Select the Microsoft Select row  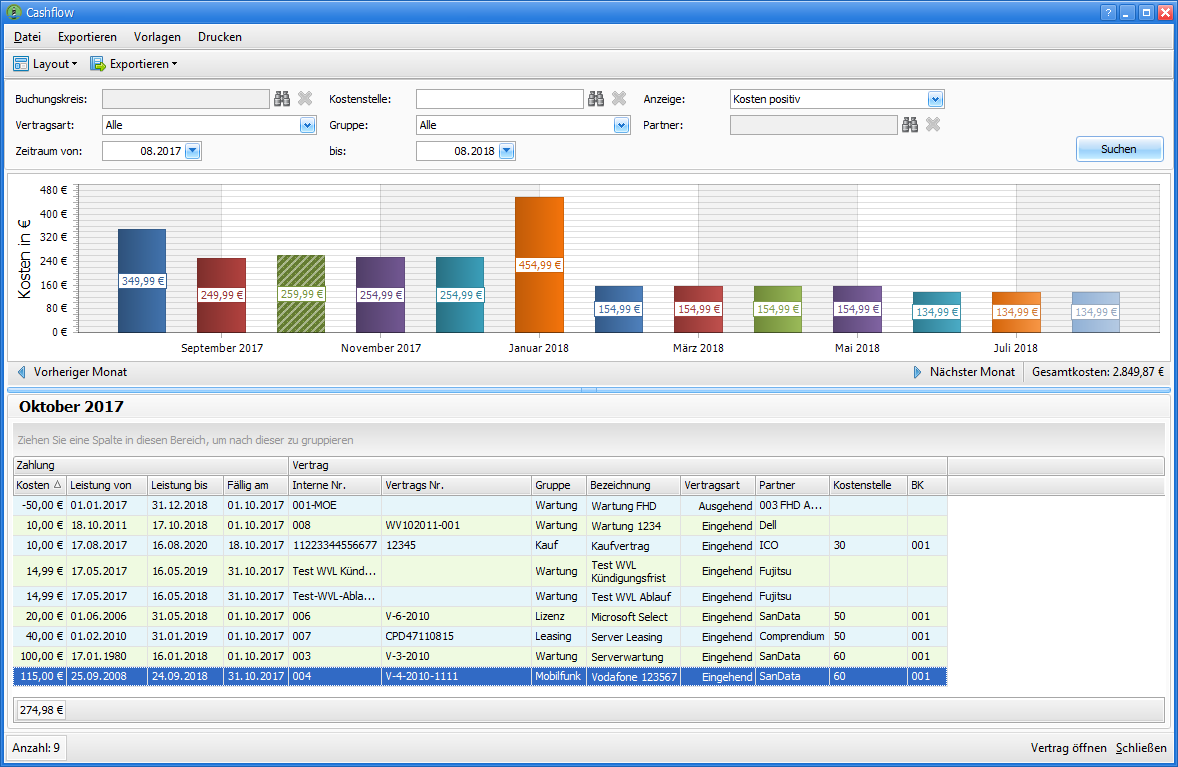click(480, 616)
